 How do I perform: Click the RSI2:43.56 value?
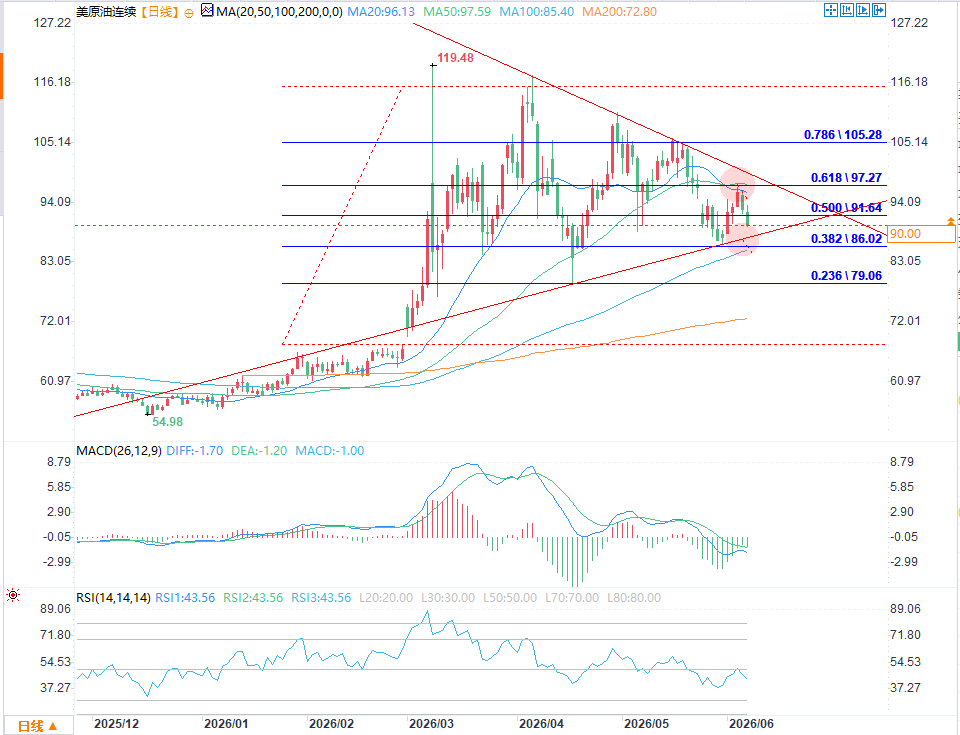[x=253, y=598]
